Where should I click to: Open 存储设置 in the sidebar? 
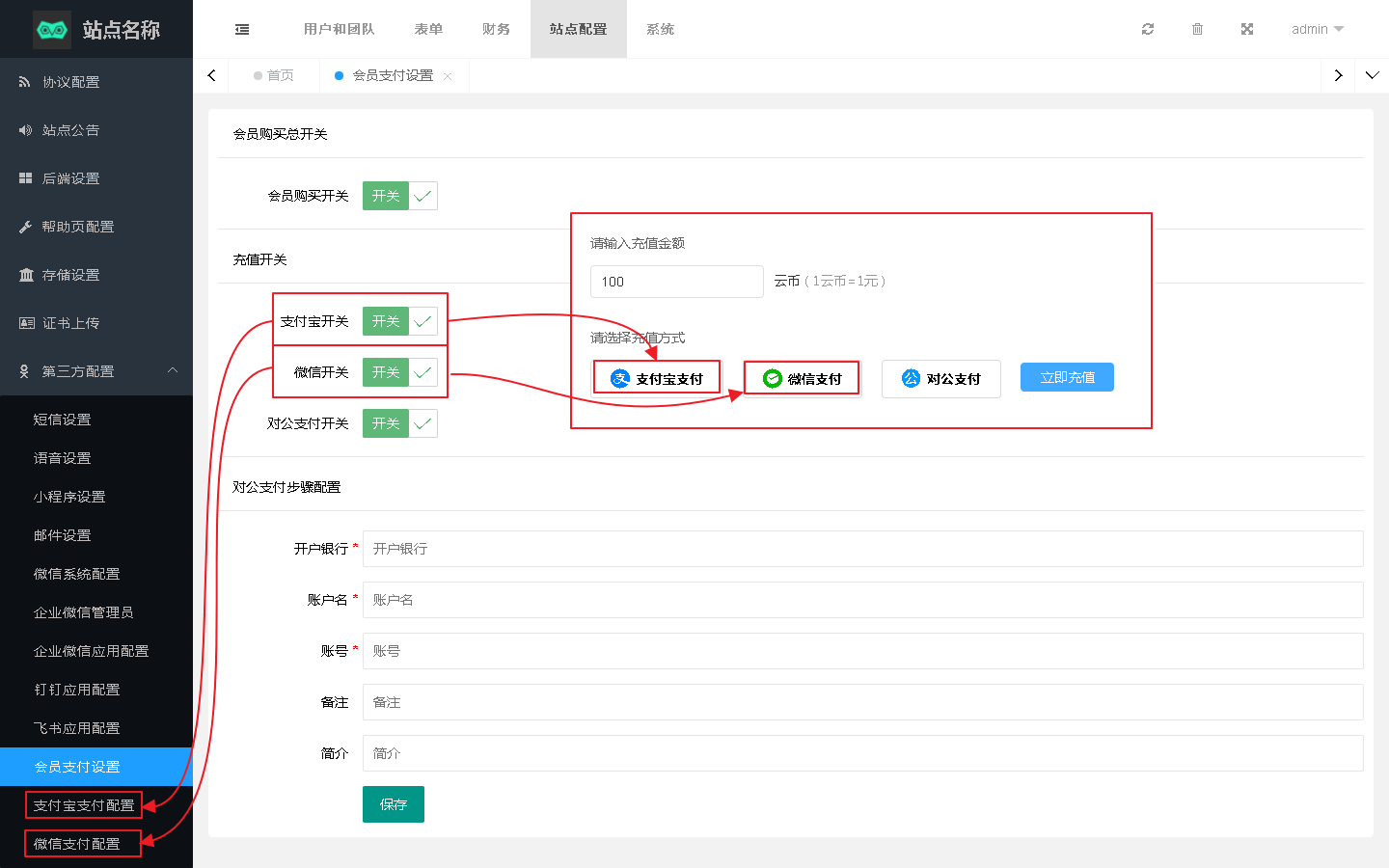click(70, 275)
